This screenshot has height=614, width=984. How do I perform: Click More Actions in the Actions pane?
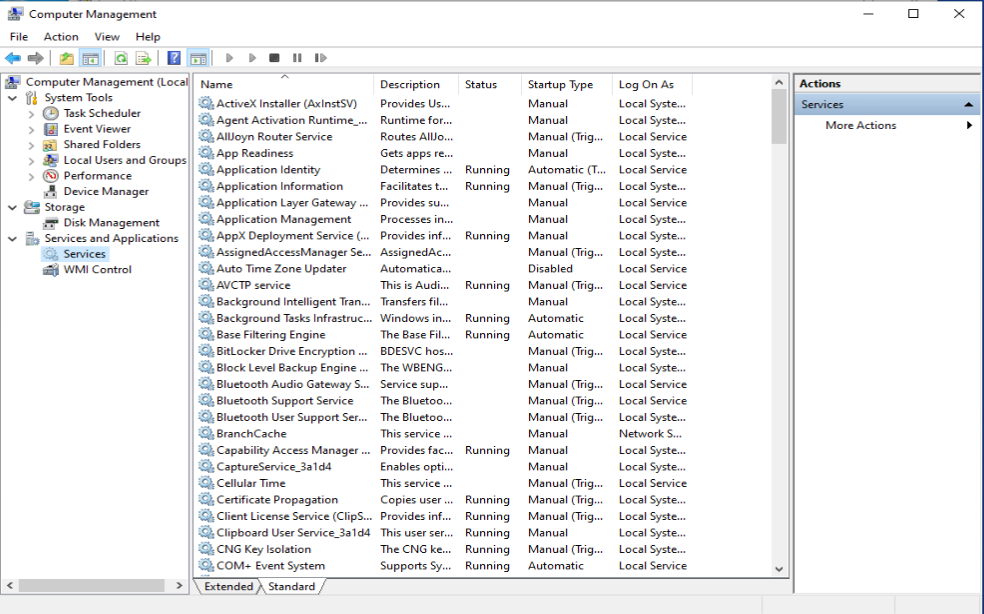tap(860, 125)
